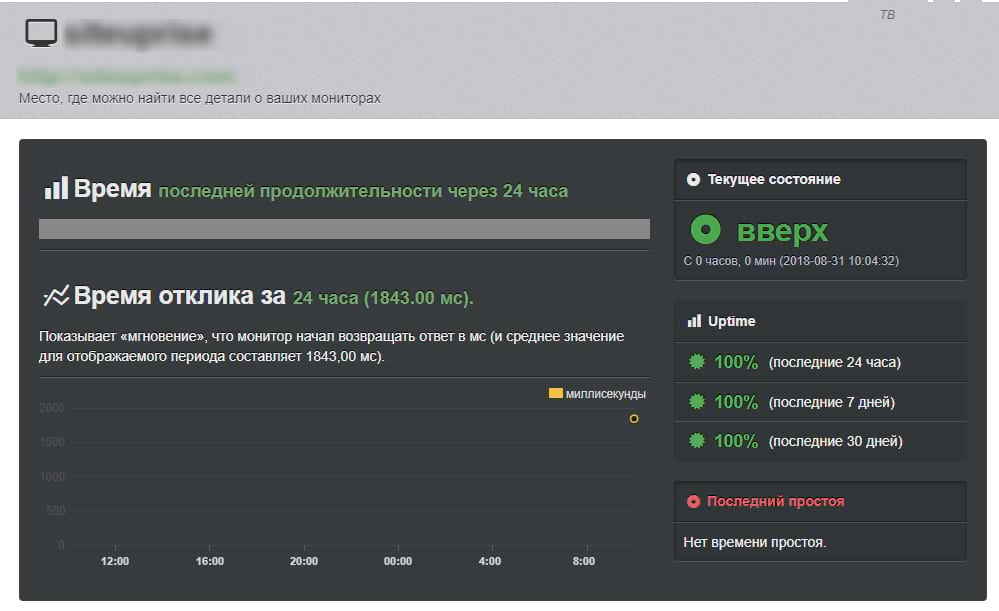This screenshot has height=611, width=999.
Task: Click the green badge for последние 30 дней
Action: coord(697,440)
